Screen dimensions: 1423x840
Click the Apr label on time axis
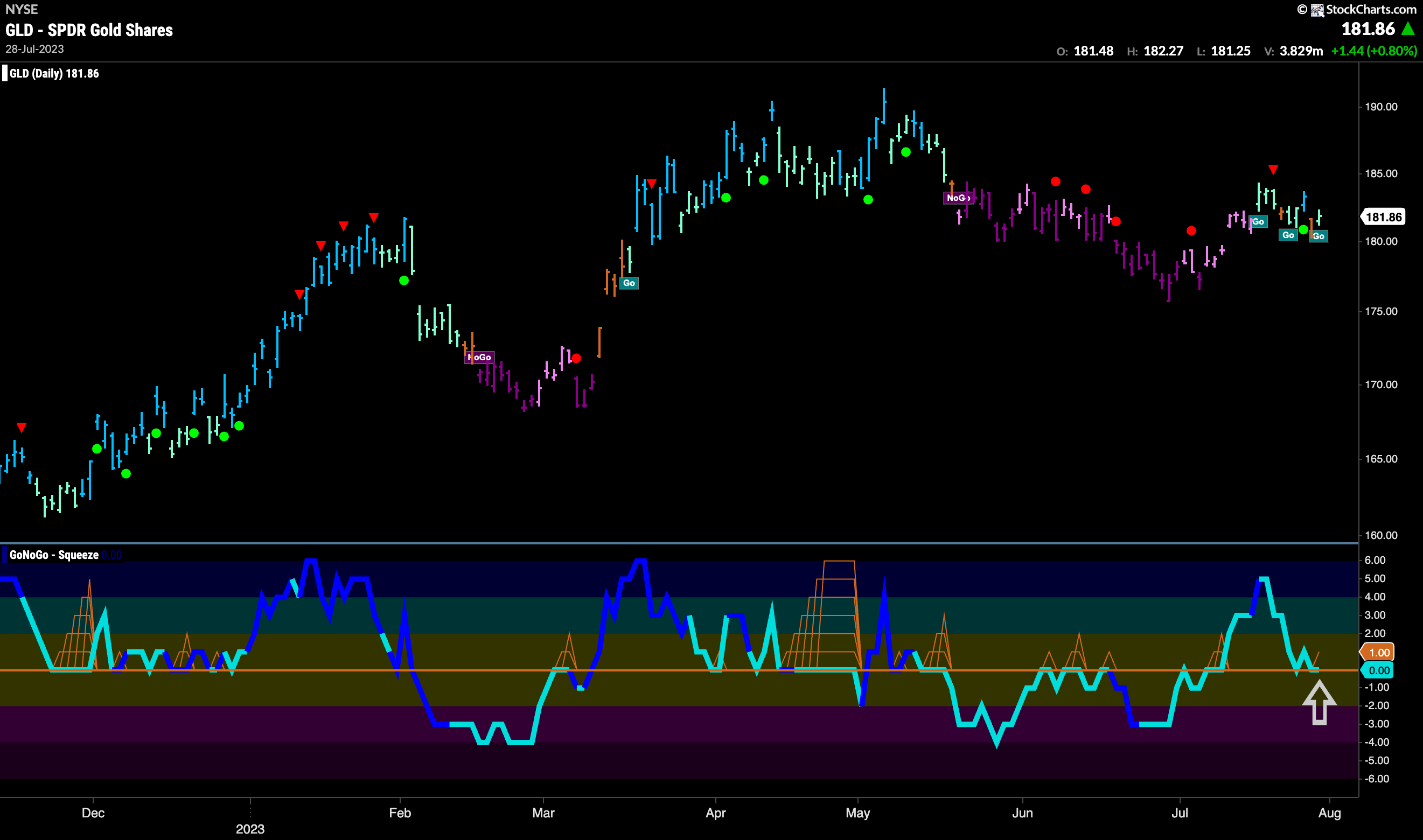click(715, 814)
